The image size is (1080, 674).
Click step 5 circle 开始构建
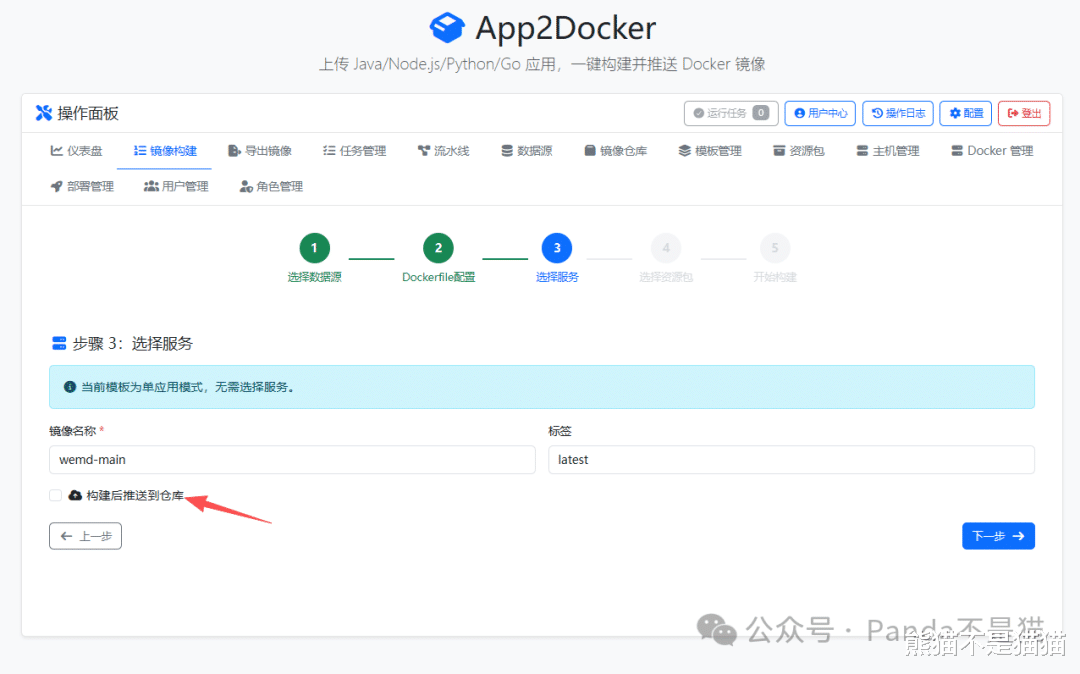pyautogui.click(x=774, y=248)
